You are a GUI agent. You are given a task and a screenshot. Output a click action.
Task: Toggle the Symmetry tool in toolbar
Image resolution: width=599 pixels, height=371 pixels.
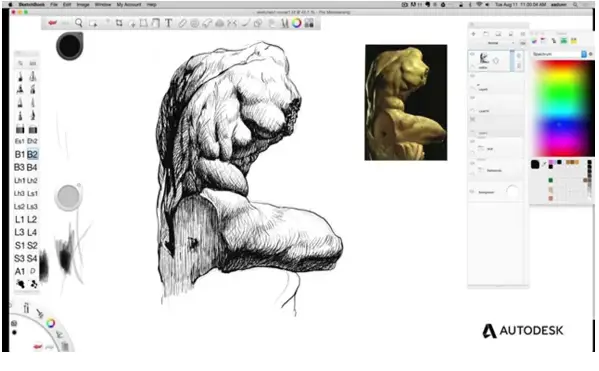pos(232,23)
